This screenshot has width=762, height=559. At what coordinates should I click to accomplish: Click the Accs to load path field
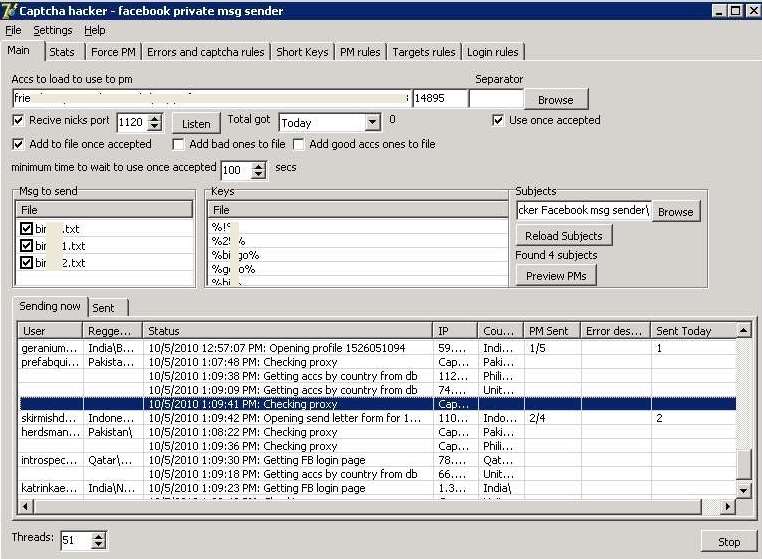click(x=211, y=98)
